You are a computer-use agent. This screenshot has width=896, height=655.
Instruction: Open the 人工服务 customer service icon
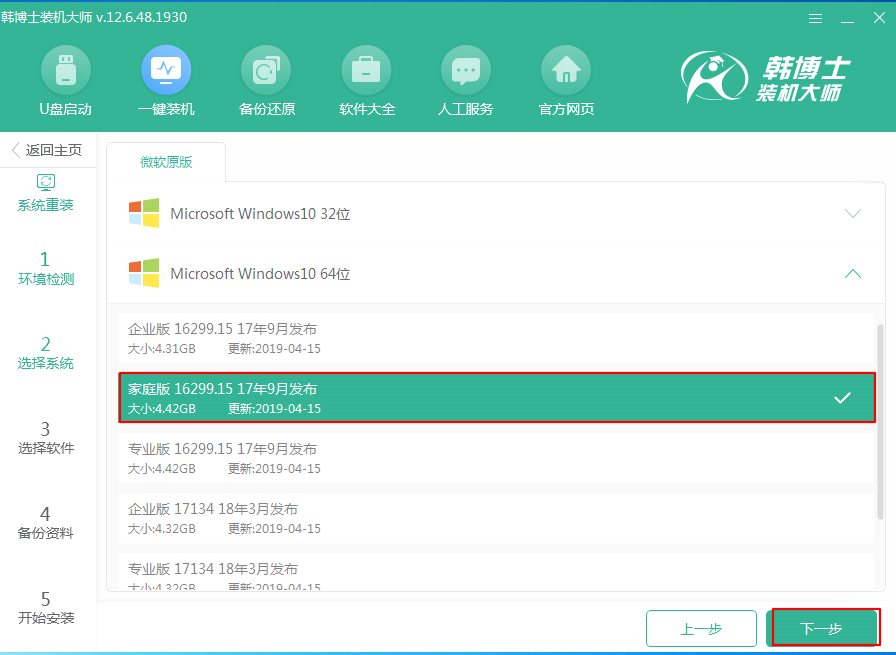[466, 80]
